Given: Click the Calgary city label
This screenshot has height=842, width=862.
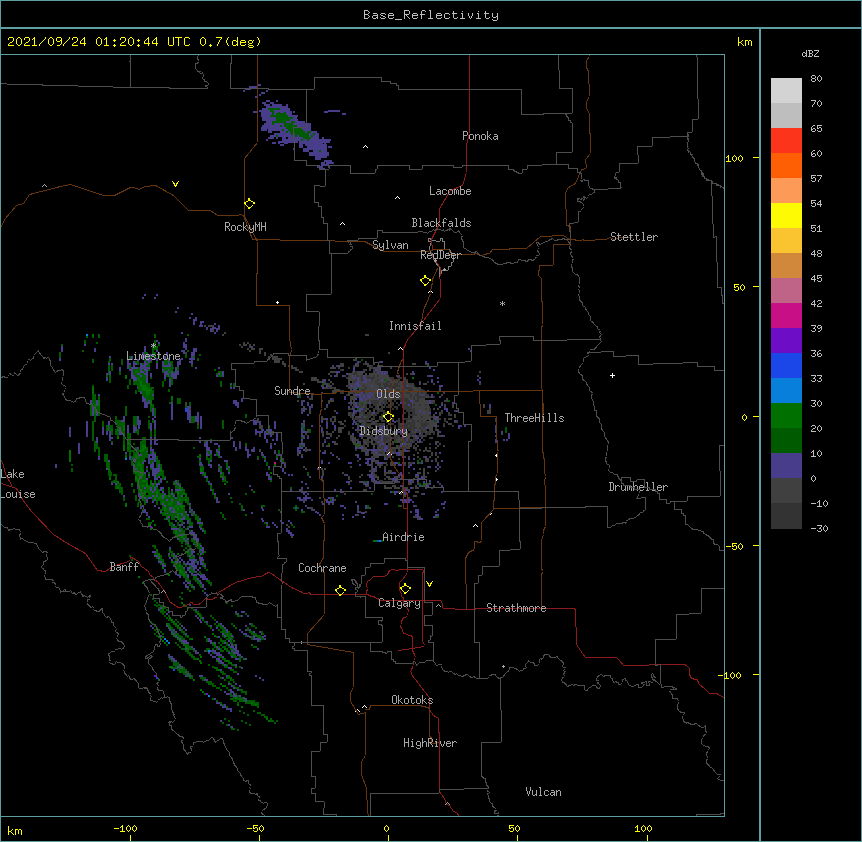Looking at the screenshot, I should pyautogui.click(x=399, y=603).
